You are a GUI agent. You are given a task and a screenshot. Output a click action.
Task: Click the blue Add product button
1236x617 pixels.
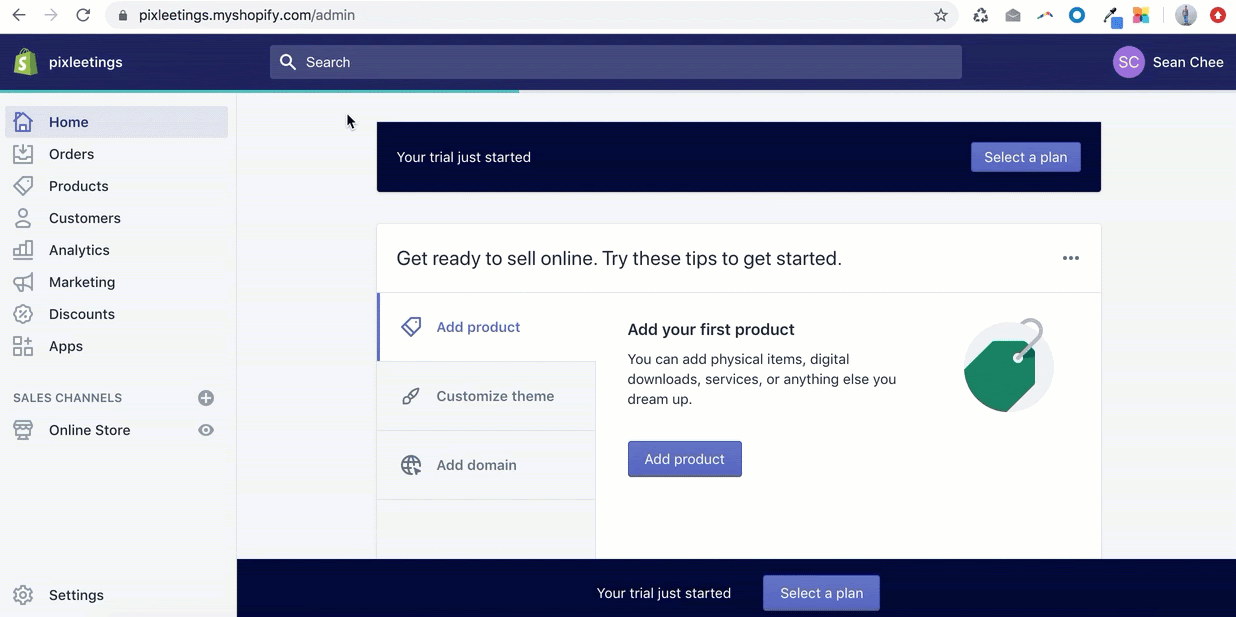[x=684, y=458]
